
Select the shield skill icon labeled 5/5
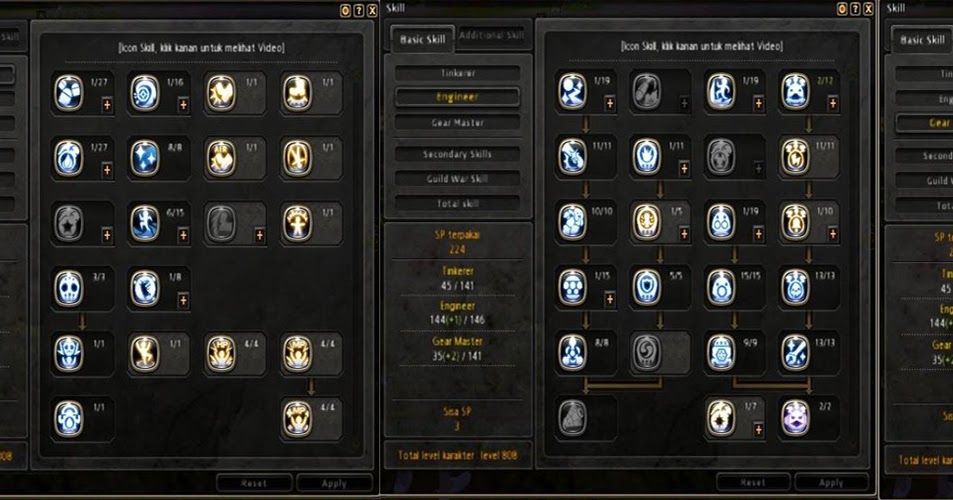tap(647, 287)
